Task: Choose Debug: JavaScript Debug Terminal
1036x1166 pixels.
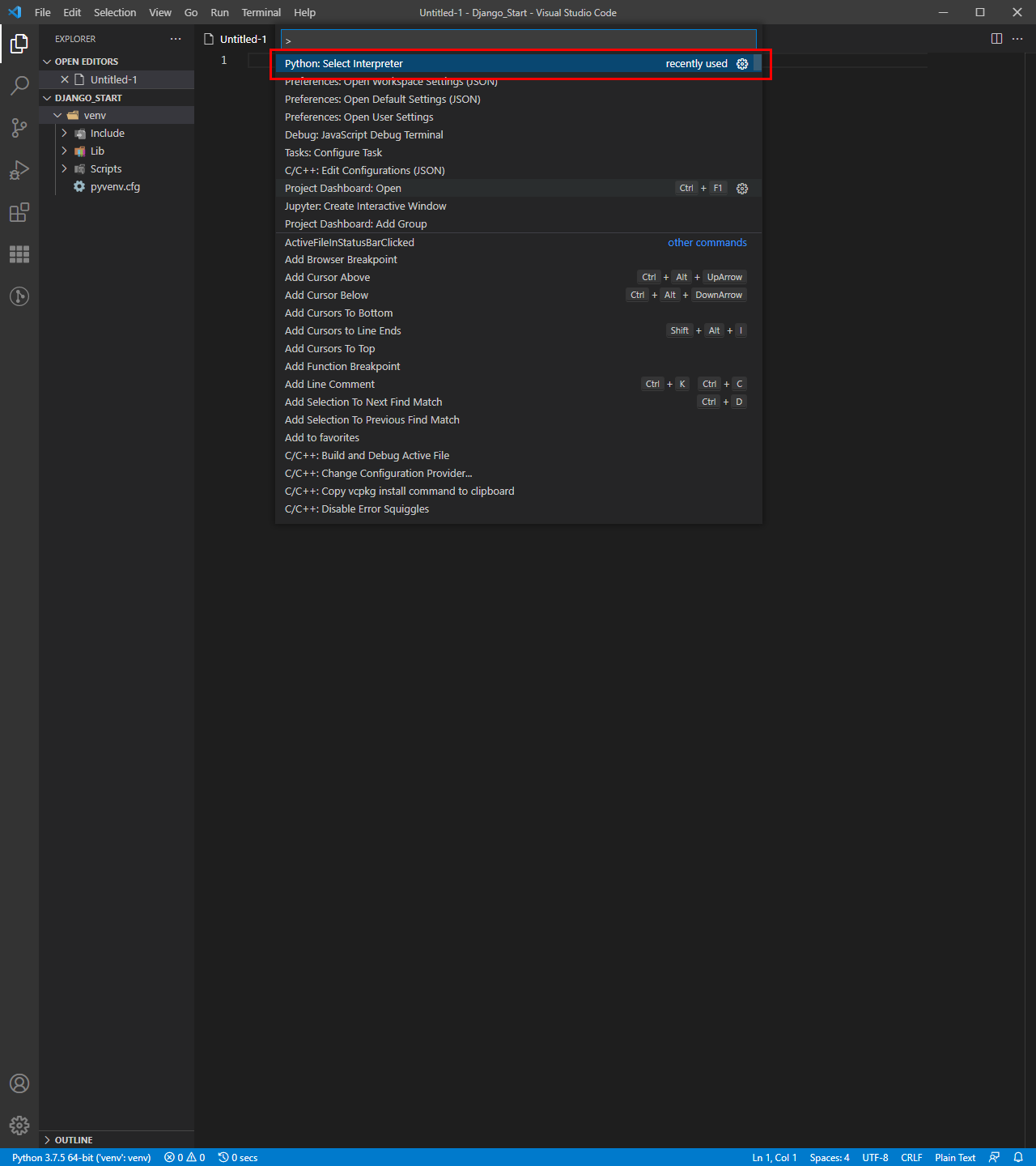Action: [519, 135]
